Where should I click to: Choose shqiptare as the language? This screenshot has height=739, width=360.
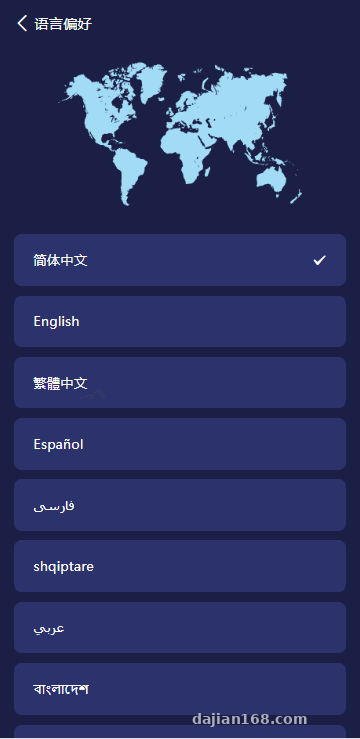click(x=180, y=566)
